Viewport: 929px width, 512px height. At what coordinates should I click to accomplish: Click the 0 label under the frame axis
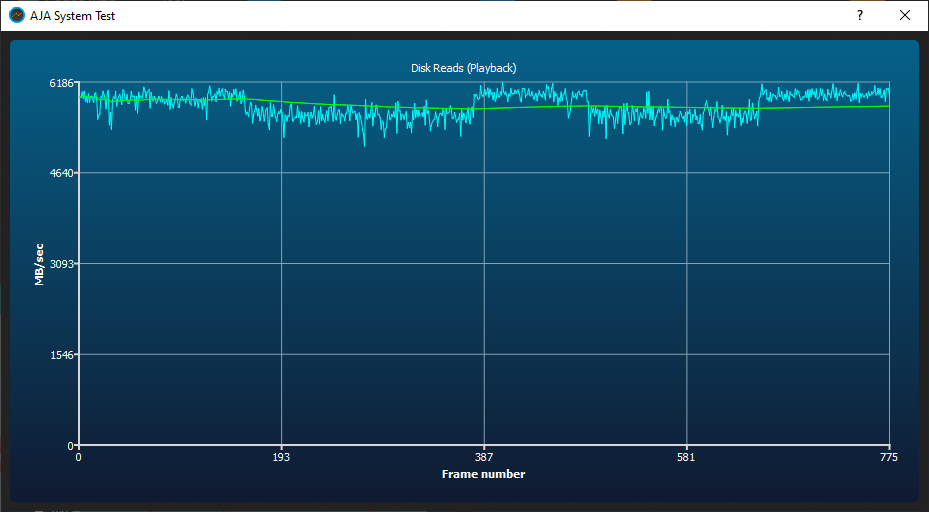(79, 458)
